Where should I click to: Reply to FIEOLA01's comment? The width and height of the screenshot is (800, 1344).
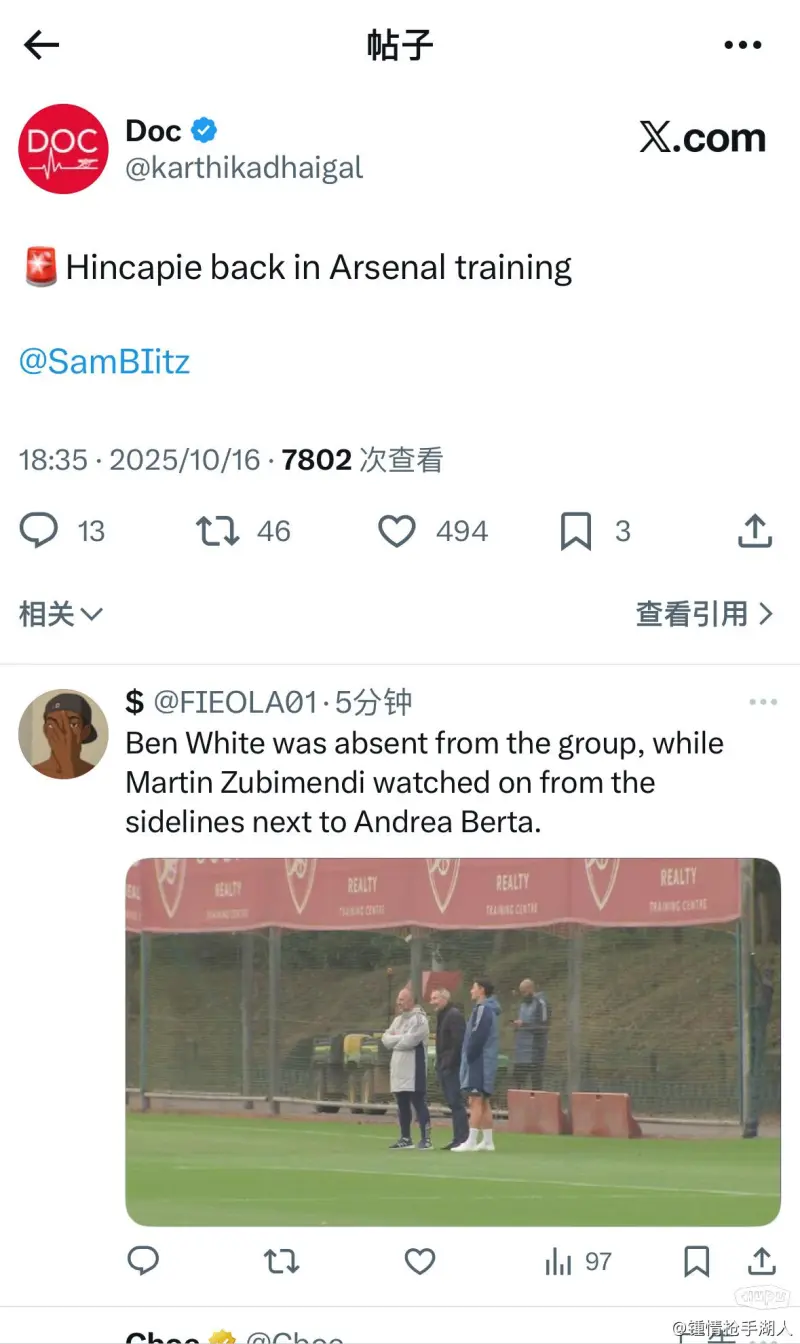144,1261
